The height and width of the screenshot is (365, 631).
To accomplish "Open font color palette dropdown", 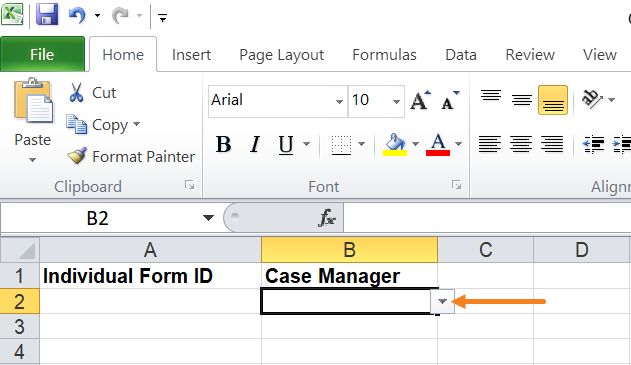I will click(458, 144).
